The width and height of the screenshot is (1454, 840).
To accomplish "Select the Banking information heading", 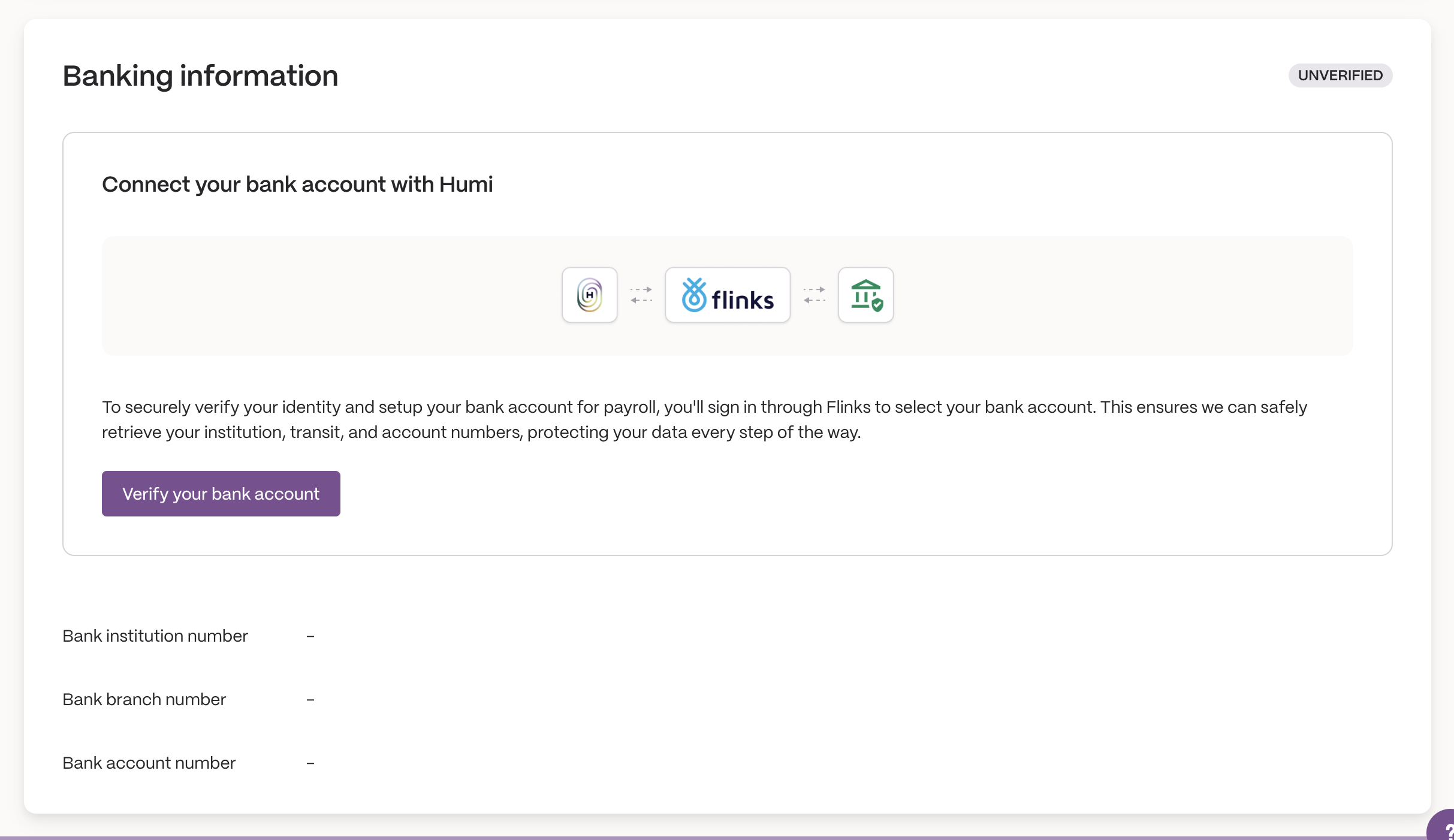I will tap(201, 76).
